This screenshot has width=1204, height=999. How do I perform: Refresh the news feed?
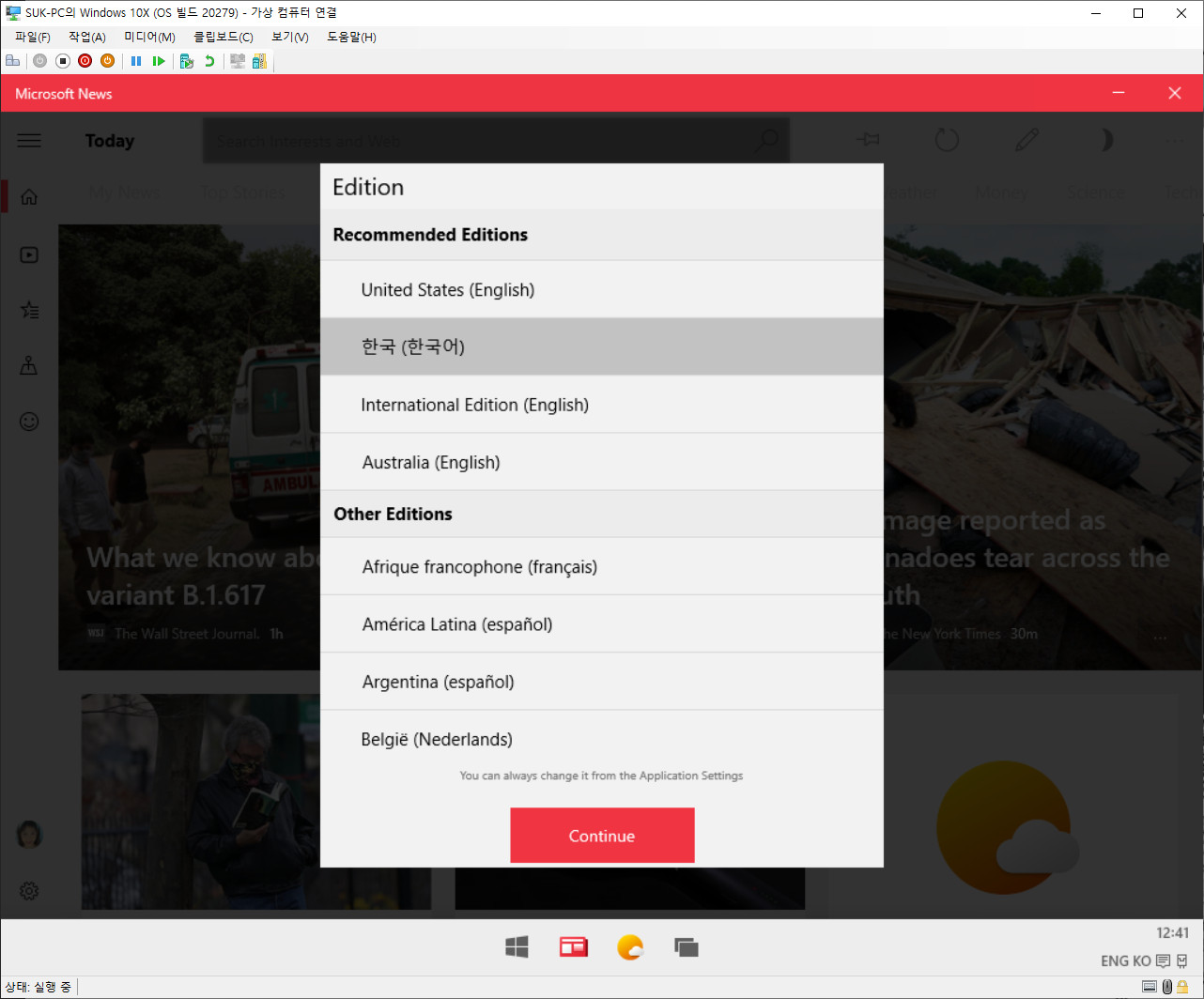(947, 140)
